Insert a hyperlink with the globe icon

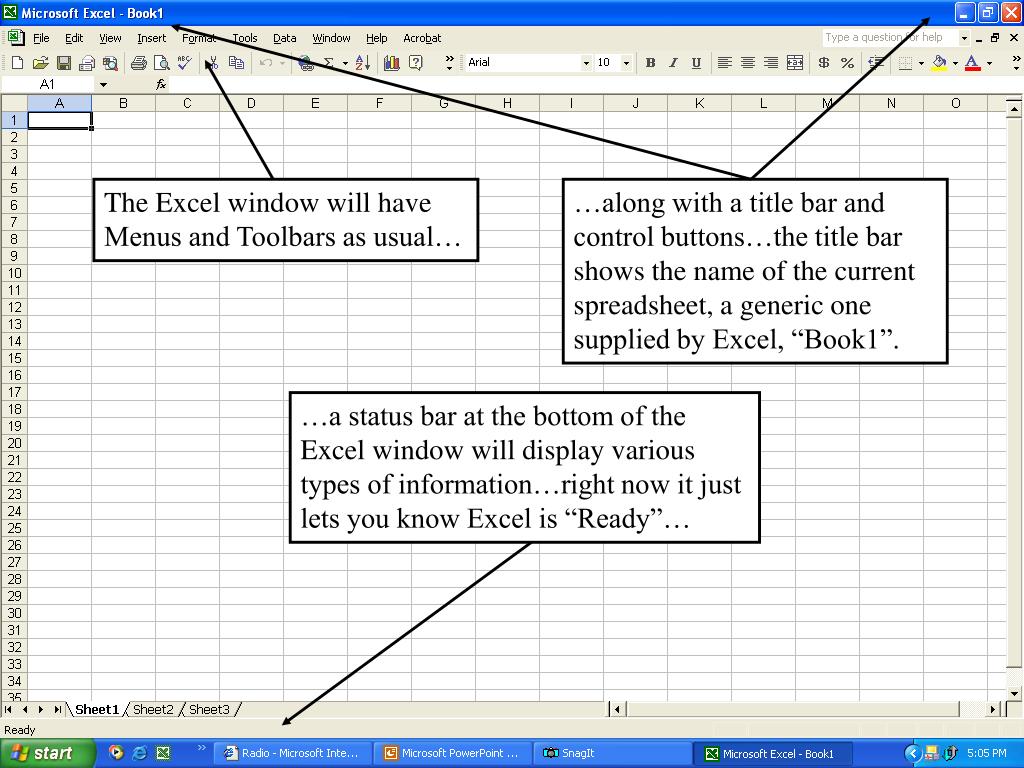(x=305, y=63)
